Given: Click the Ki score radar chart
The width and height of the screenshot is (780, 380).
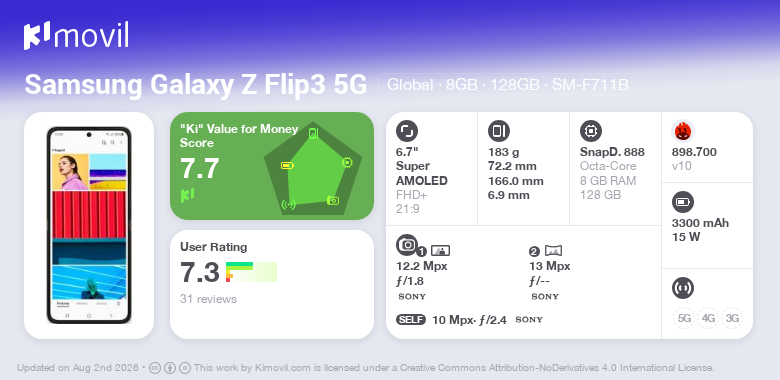Looking at the screenshot, I should click(313, 169).
